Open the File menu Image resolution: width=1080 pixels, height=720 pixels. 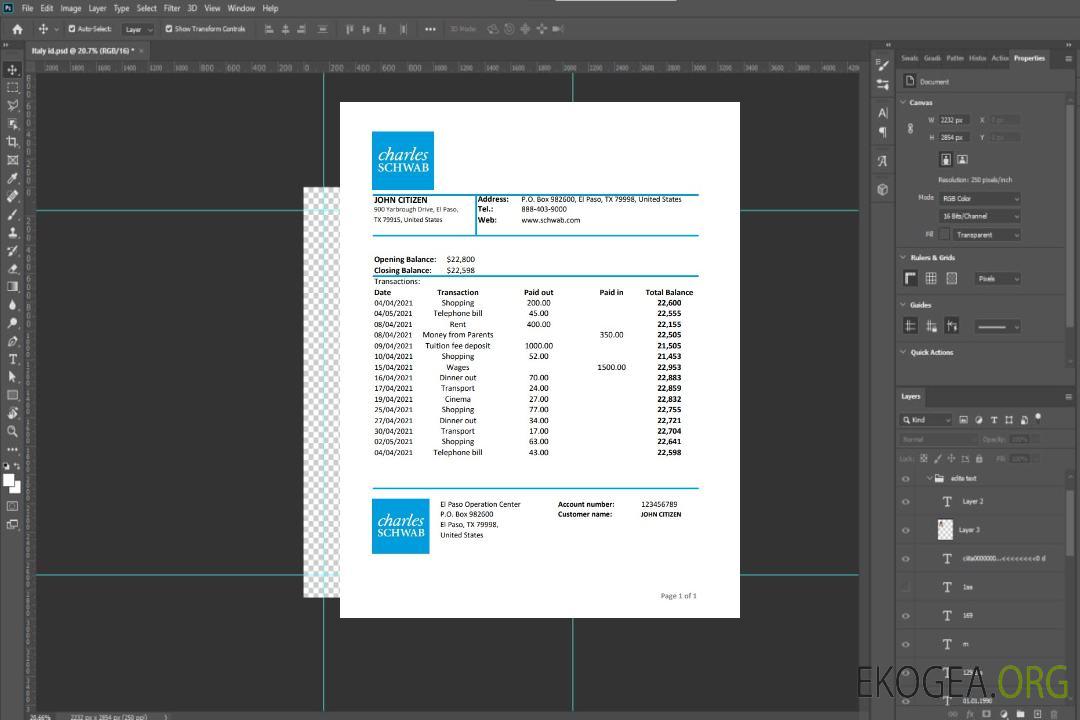click(28, 8)
